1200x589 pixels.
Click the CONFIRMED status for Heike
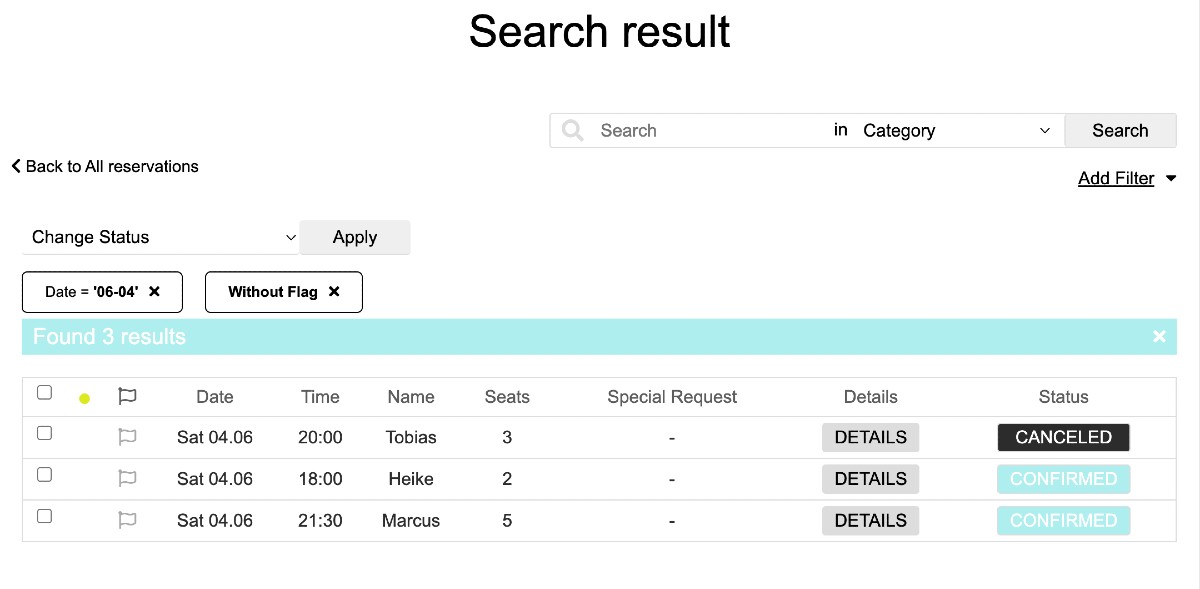(x=1063, y=479)
